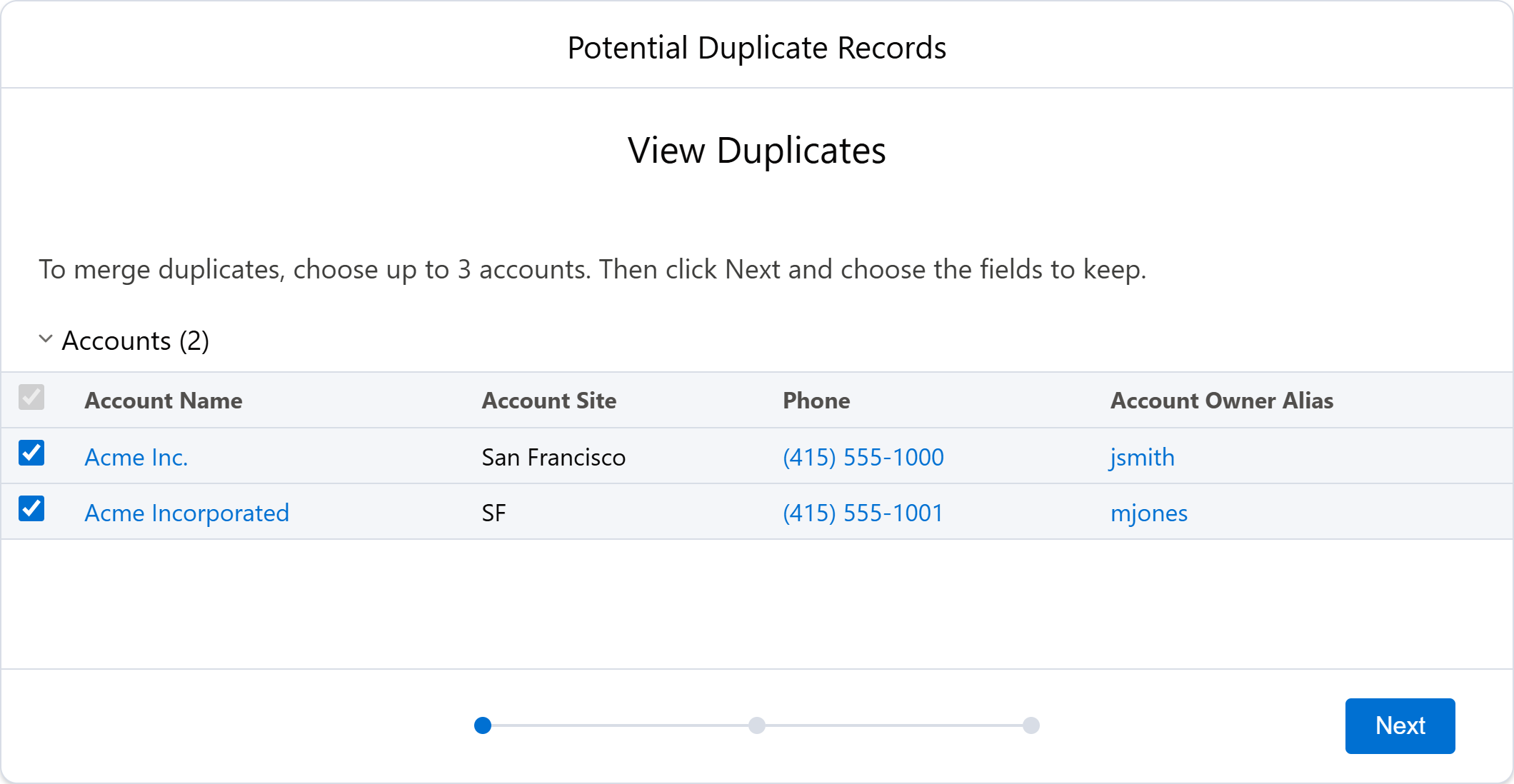The image size is (1514, 784).
Task: Click the Next button to proceed
Action: click(x=1399, y=725)
